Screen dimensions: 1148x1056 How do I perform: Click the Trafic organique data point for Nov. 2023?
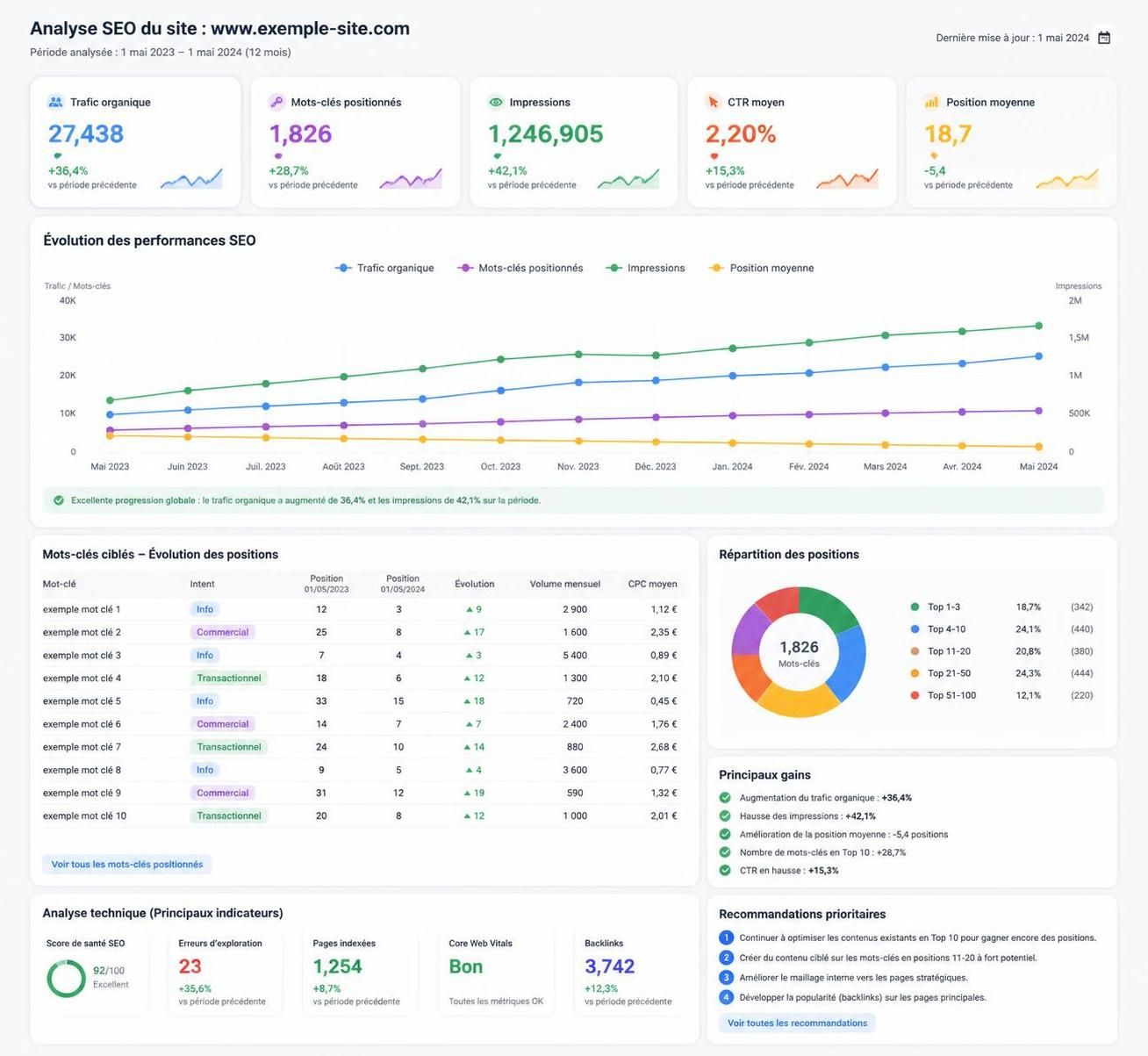tap(578, 382)
